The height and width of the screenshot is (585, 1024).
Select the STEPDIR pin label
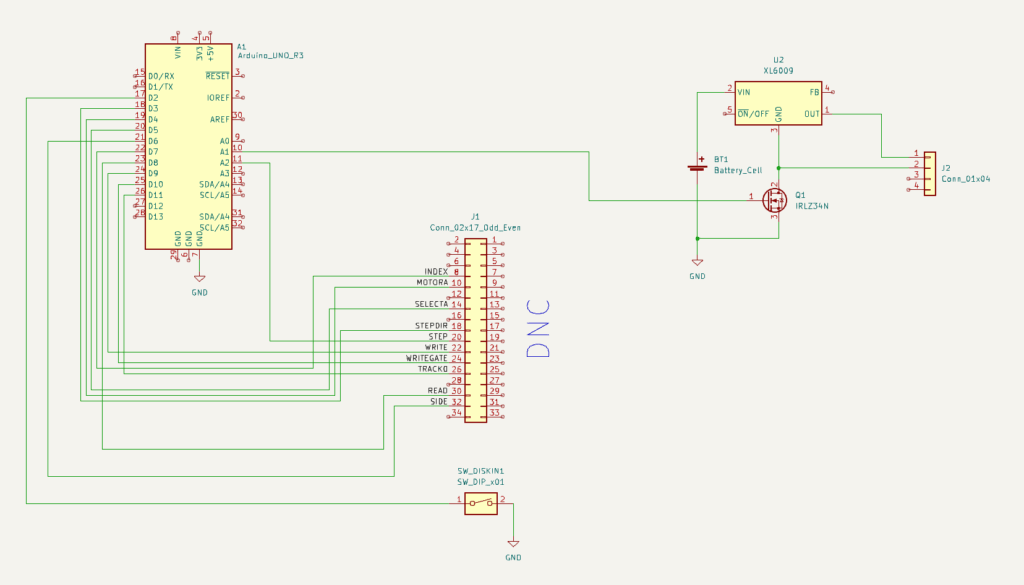pos(431,326)
